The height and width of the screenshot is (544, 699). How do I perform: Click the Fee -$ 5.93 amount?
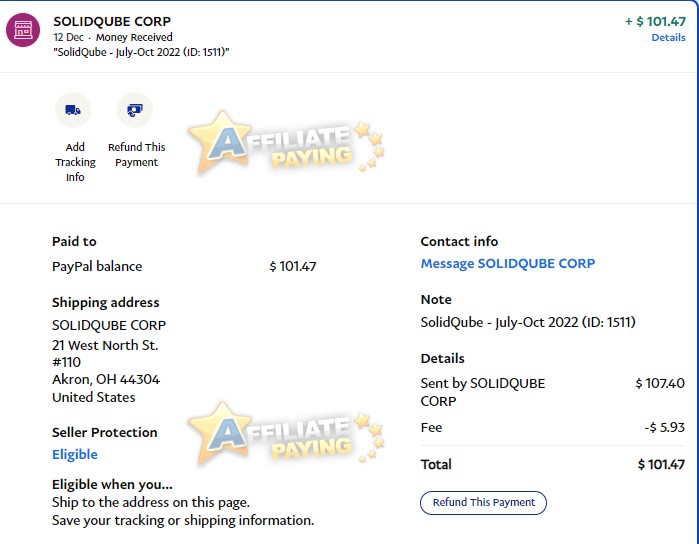coord(664,427)
